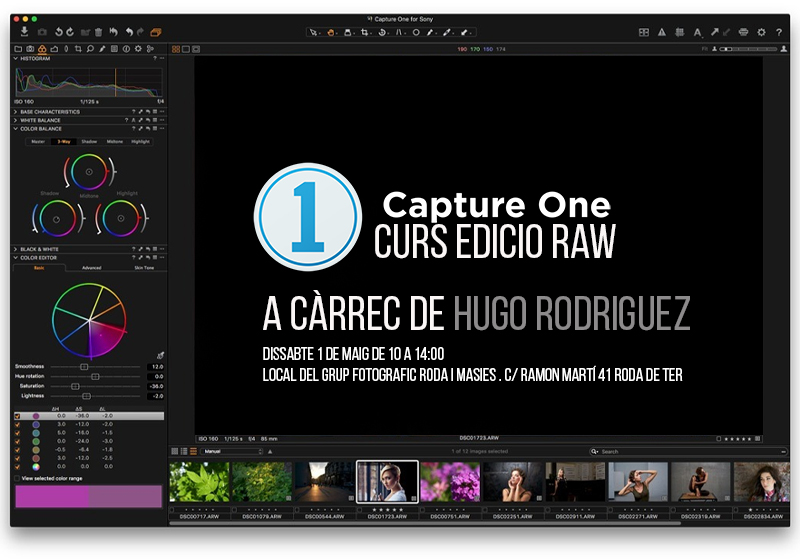Select Highlight tab in Color Balance
The height and width of the screenshot is (559, 800).
[x=140, y=142]
